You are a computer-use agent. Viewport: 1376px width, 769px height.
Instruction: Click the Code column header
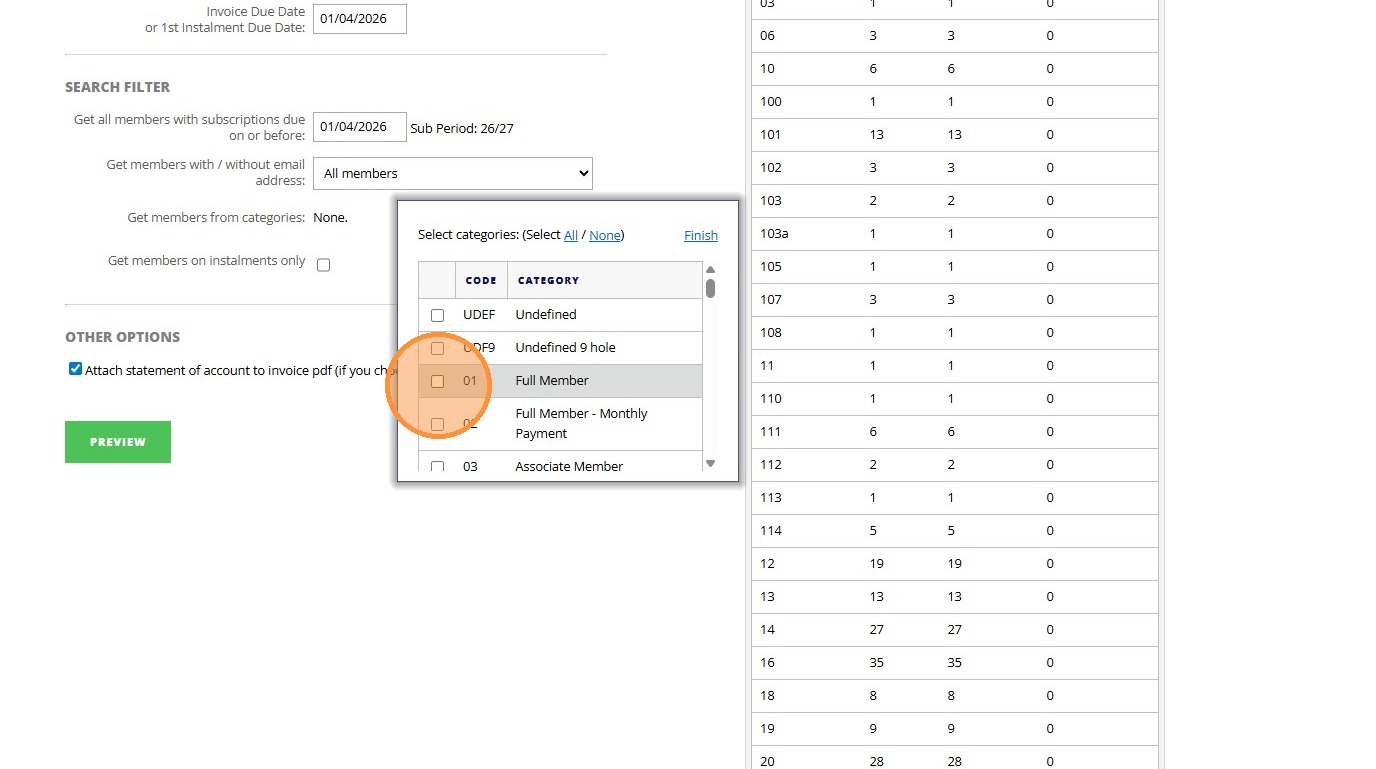[481, 280]
